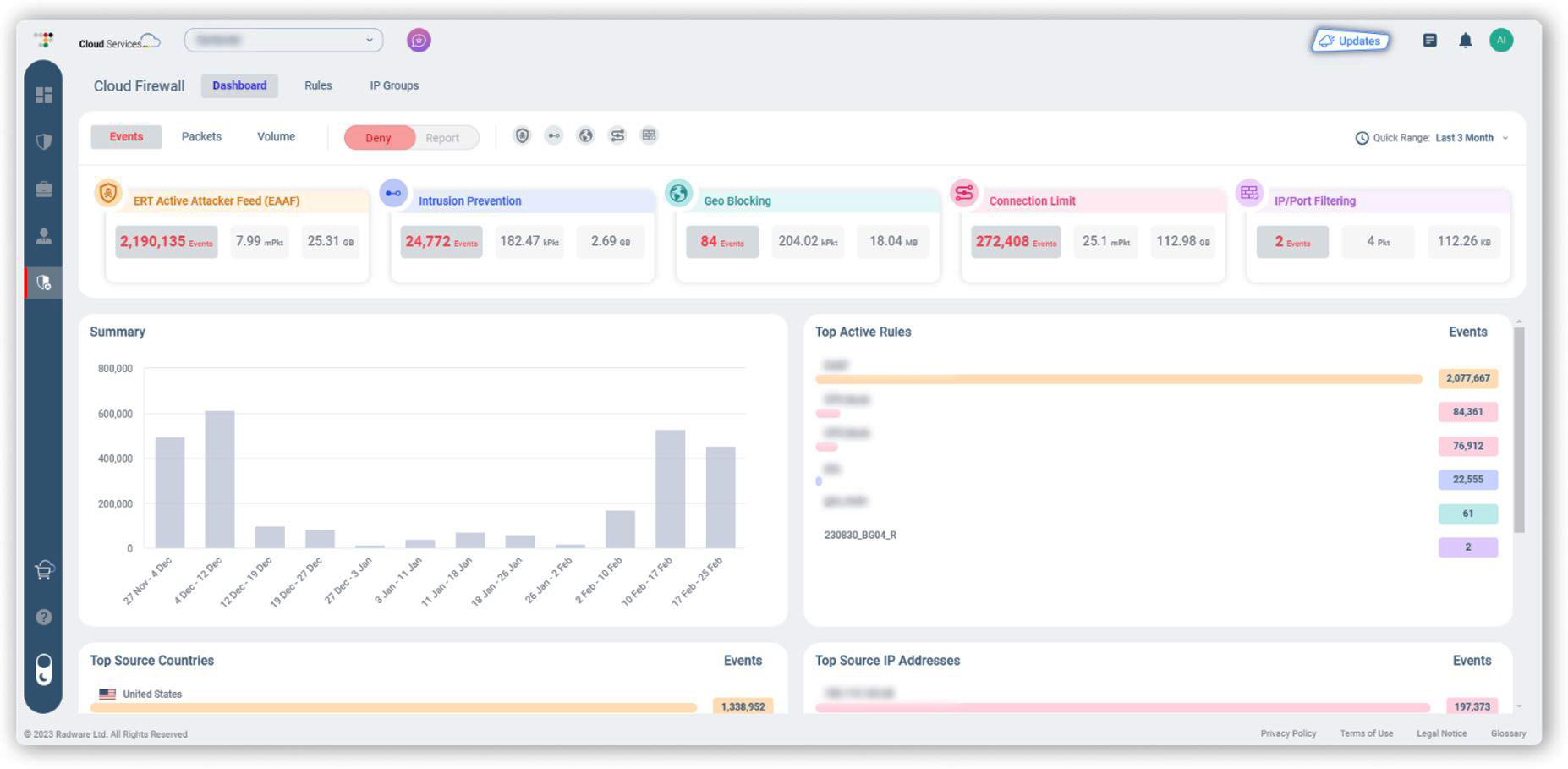Click the Intrusion Prevention card icon
This screenshot has height=769, width=1568.
393,193
